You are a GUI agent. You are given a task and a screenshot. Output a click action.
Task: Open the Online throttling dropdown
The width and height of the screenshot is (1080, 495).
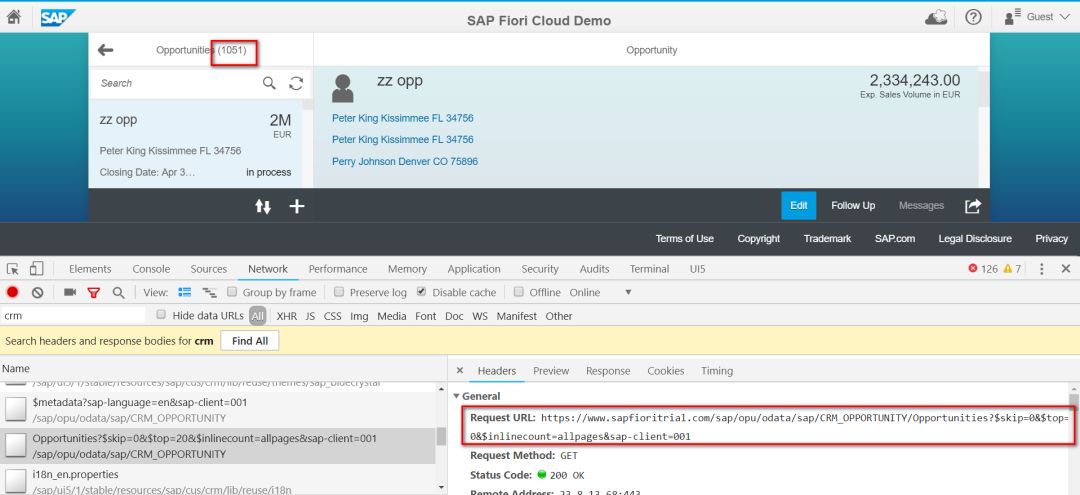point(600,293)
